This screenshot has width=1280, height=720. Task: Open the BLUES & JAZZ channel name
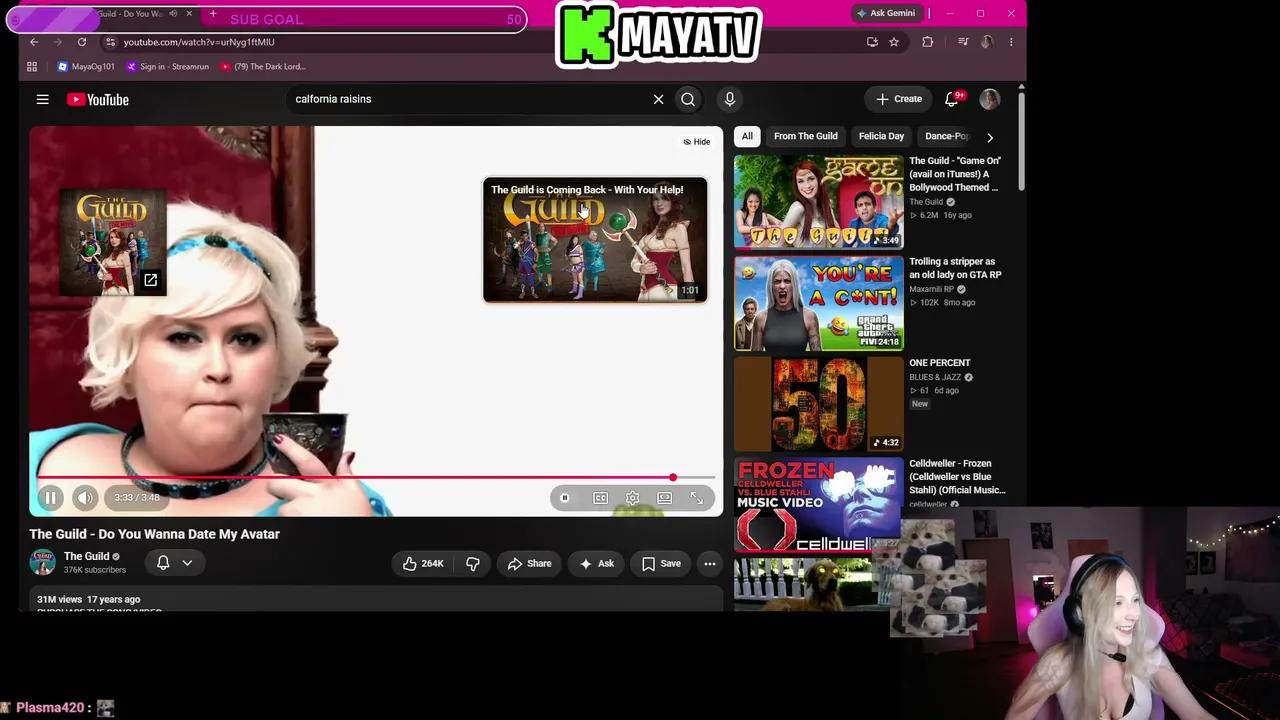pos(935,377)
